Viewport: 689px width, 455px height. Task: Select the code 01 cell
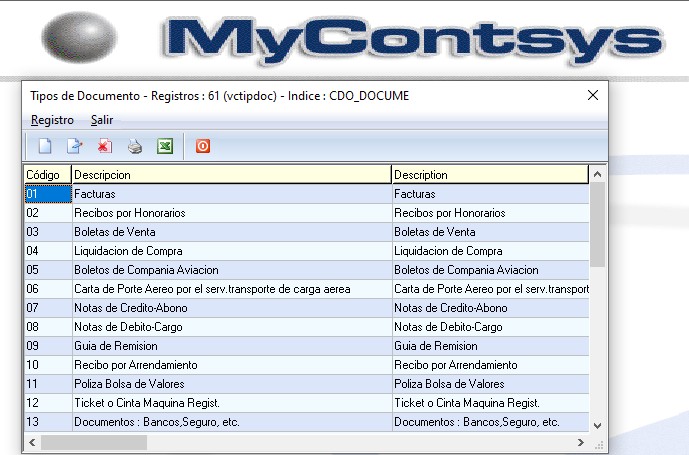47,194
